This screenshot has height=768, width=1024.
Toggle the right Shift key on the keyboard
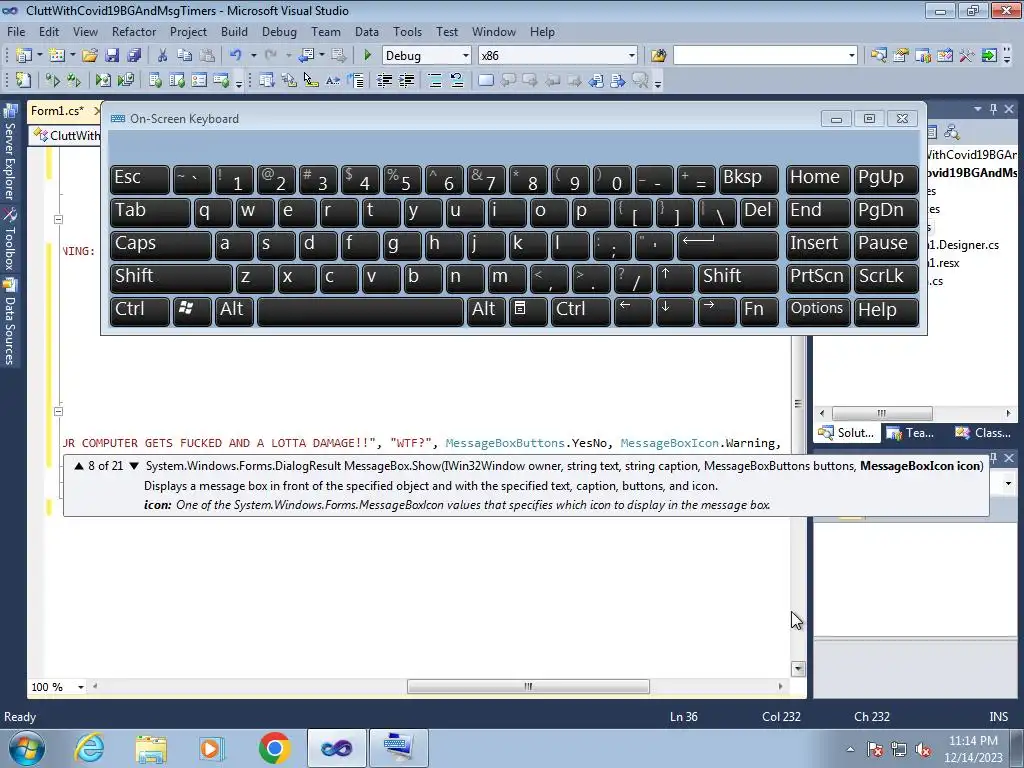tap(738, 277)
